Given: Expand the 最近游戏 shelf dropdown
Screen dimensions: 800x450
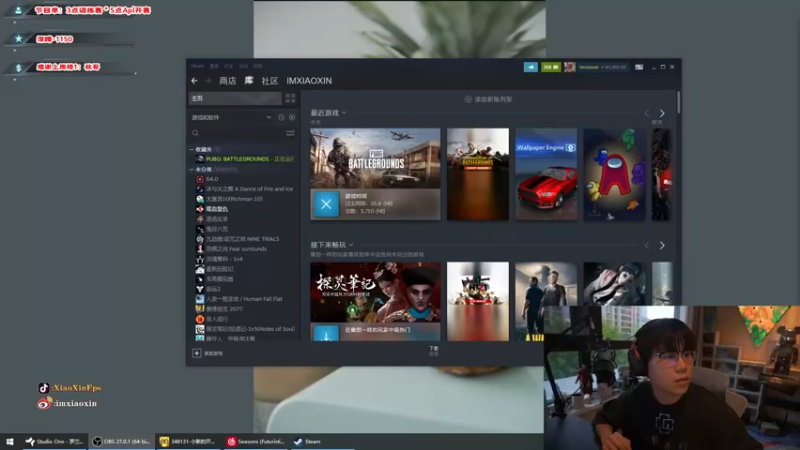Looking at the screenshot, I should [344, 113].
